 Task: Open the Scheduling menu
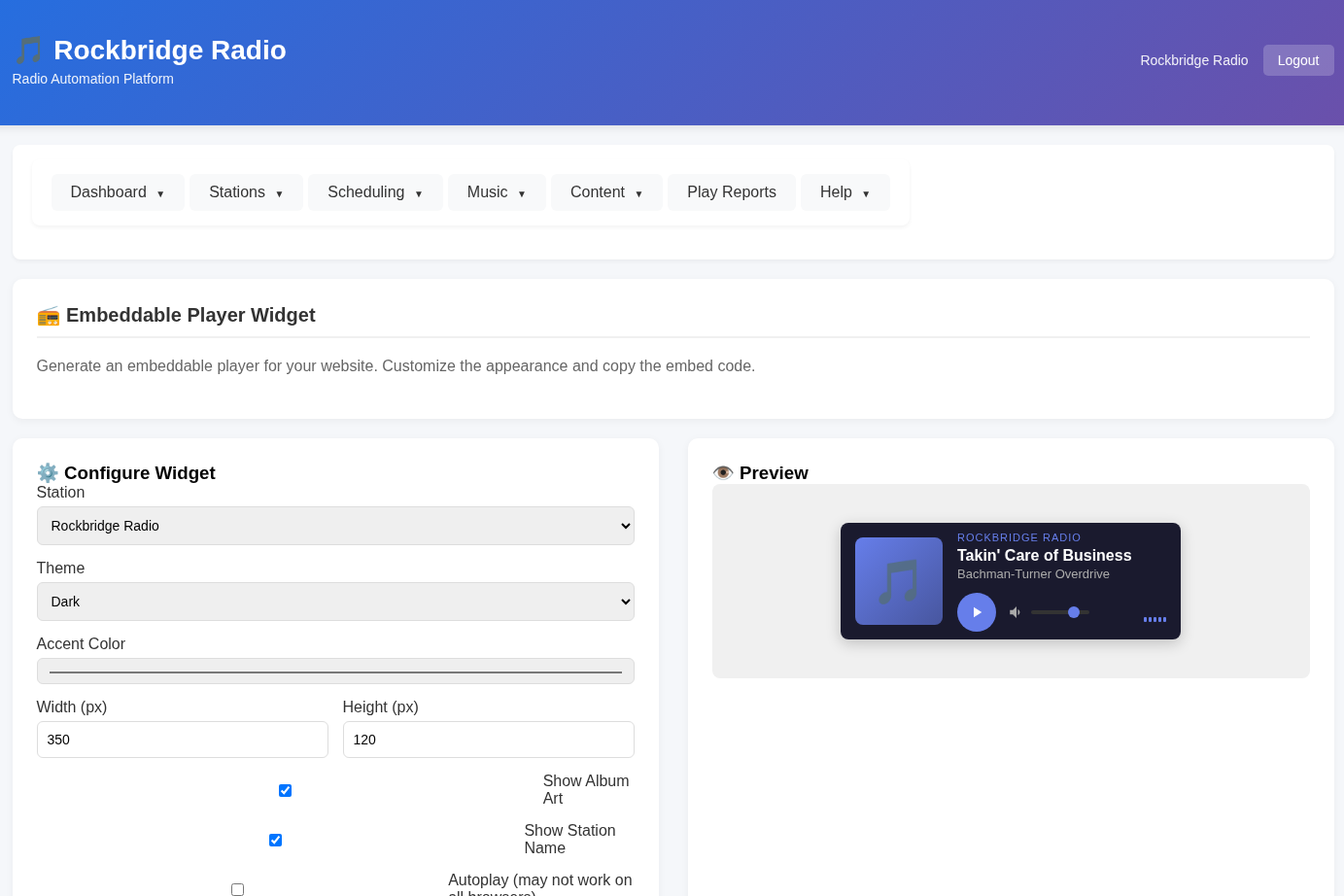pos(375,191)
